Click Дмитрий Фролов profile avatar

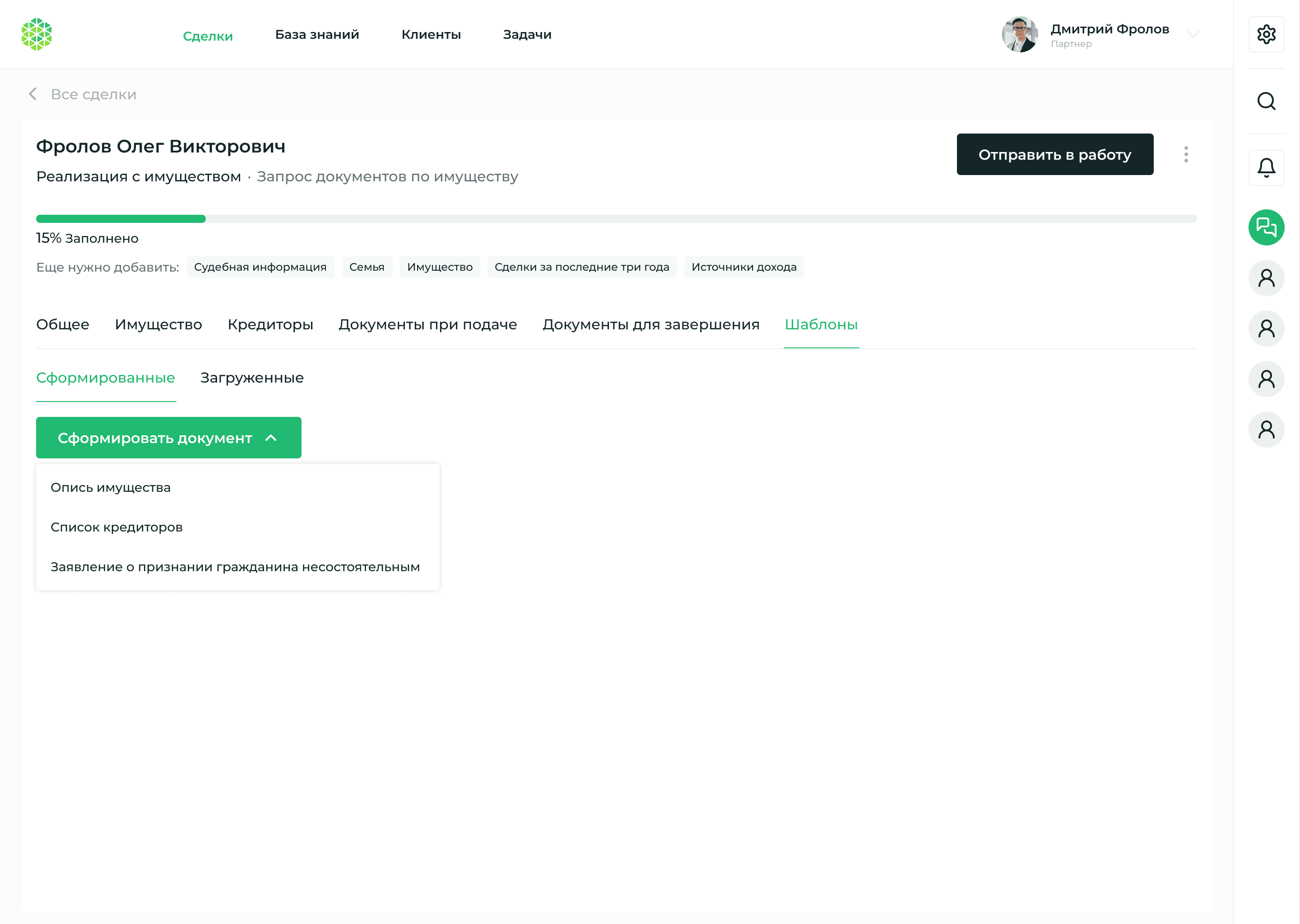1019,35
